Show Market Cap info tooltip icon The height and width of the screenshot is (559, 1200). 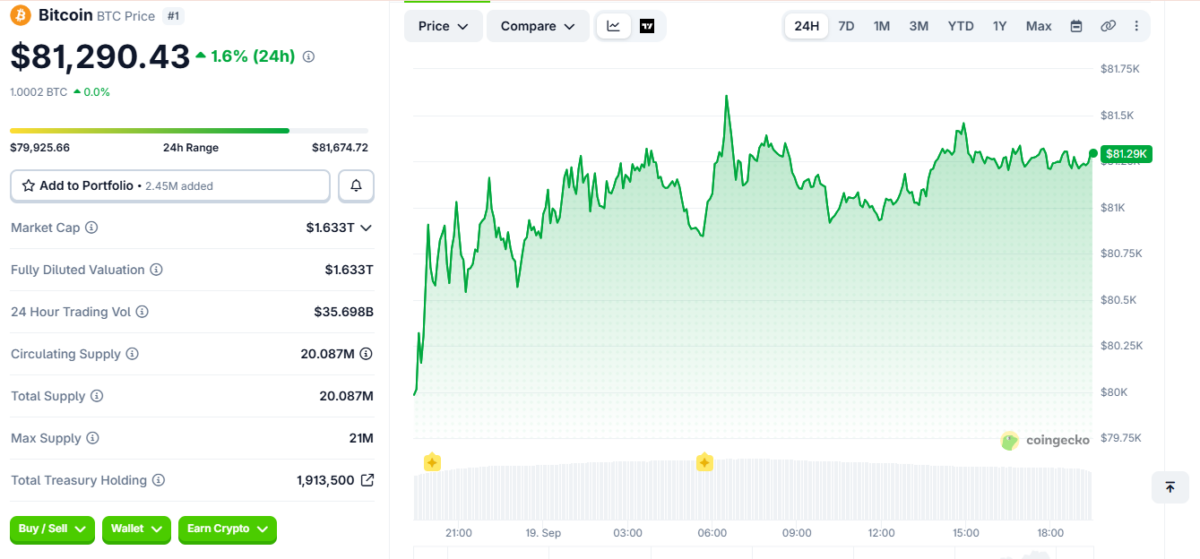(x=92, y=228)
